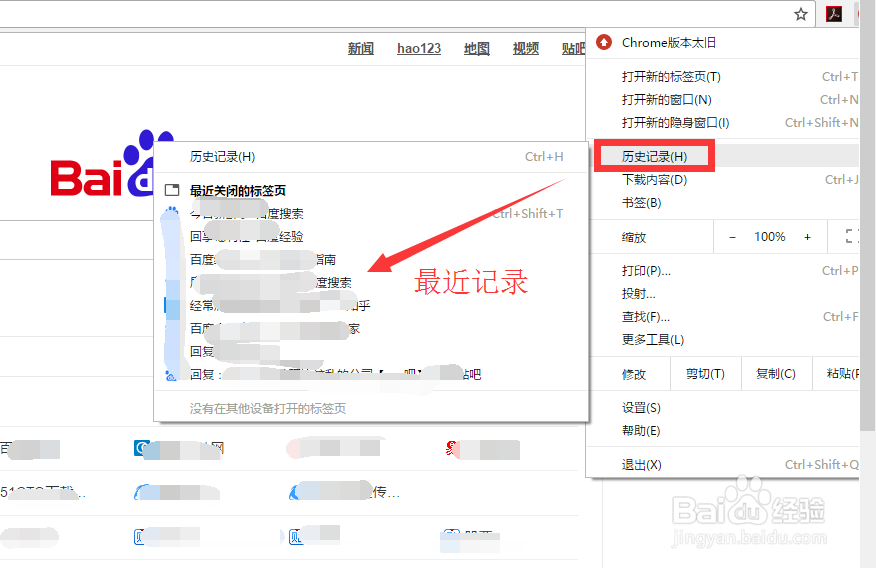Click 粘贴 button in the edit row
Viewport: 876px width, 568px height.
[836, 374]
